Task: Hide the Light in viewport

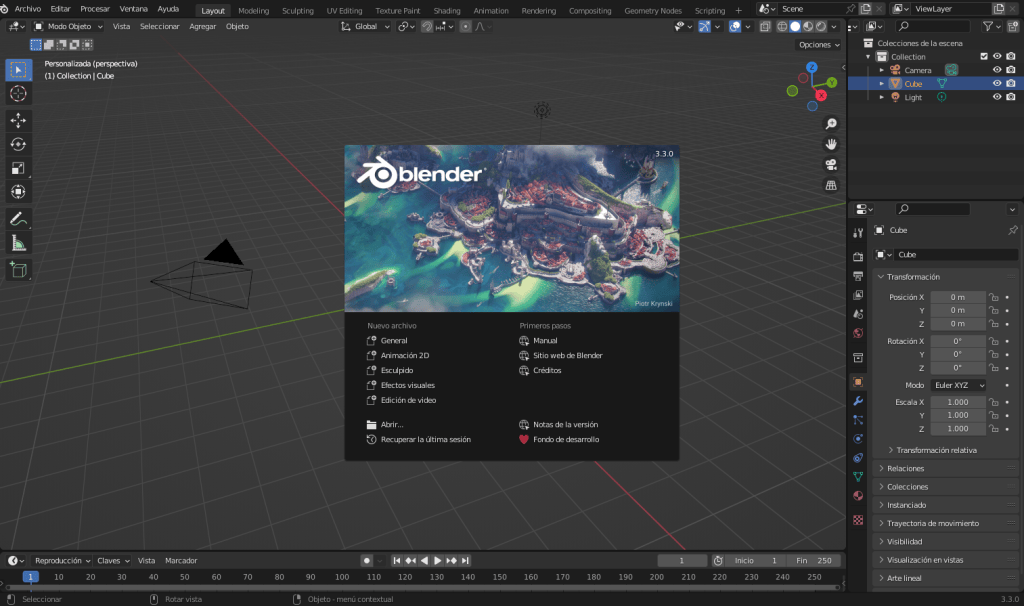Action: (997, 97)
